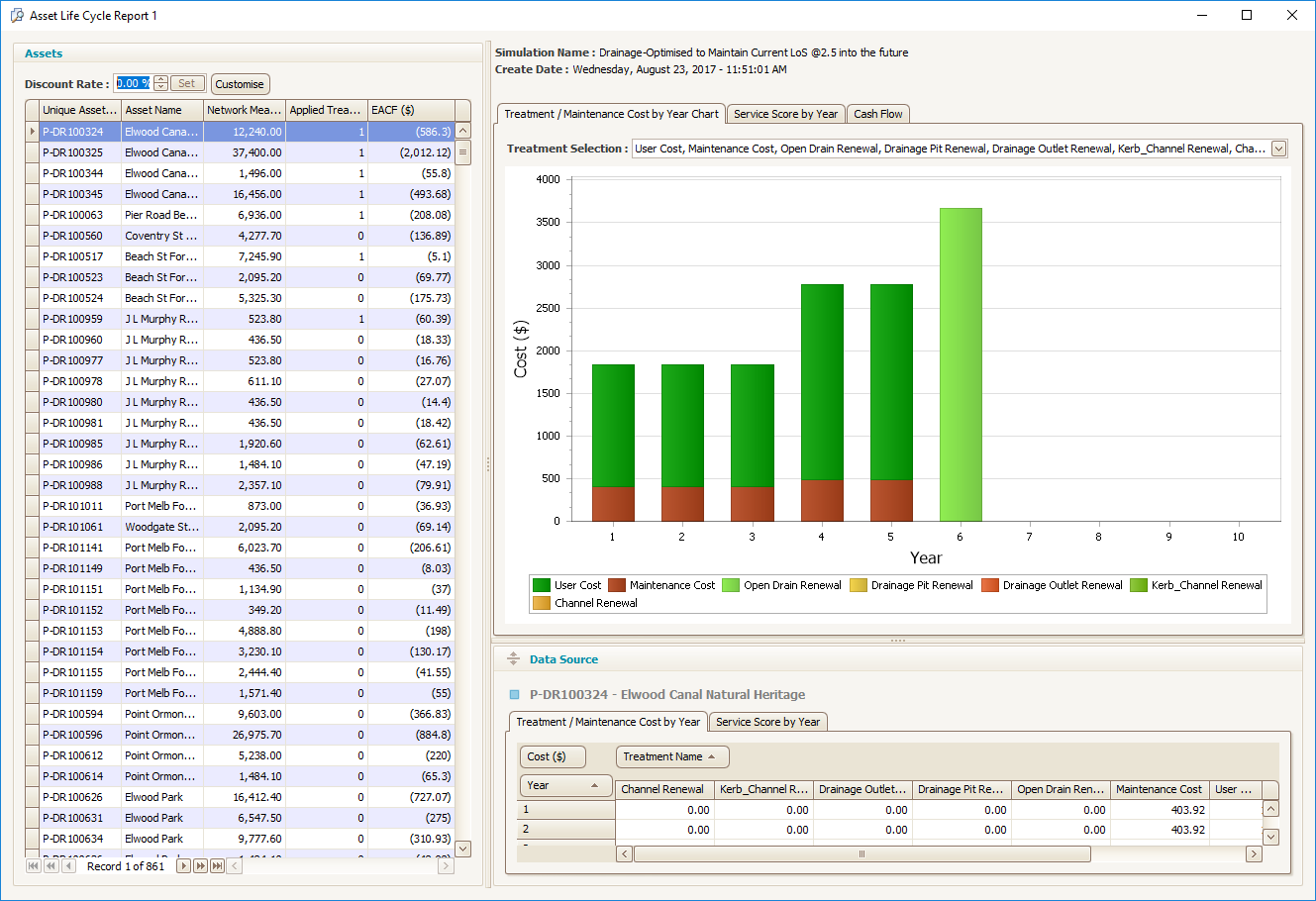The image size is (1316, 901).
Task: Jump to the last record using navigation arrows
Action: [x=217, y=865]
